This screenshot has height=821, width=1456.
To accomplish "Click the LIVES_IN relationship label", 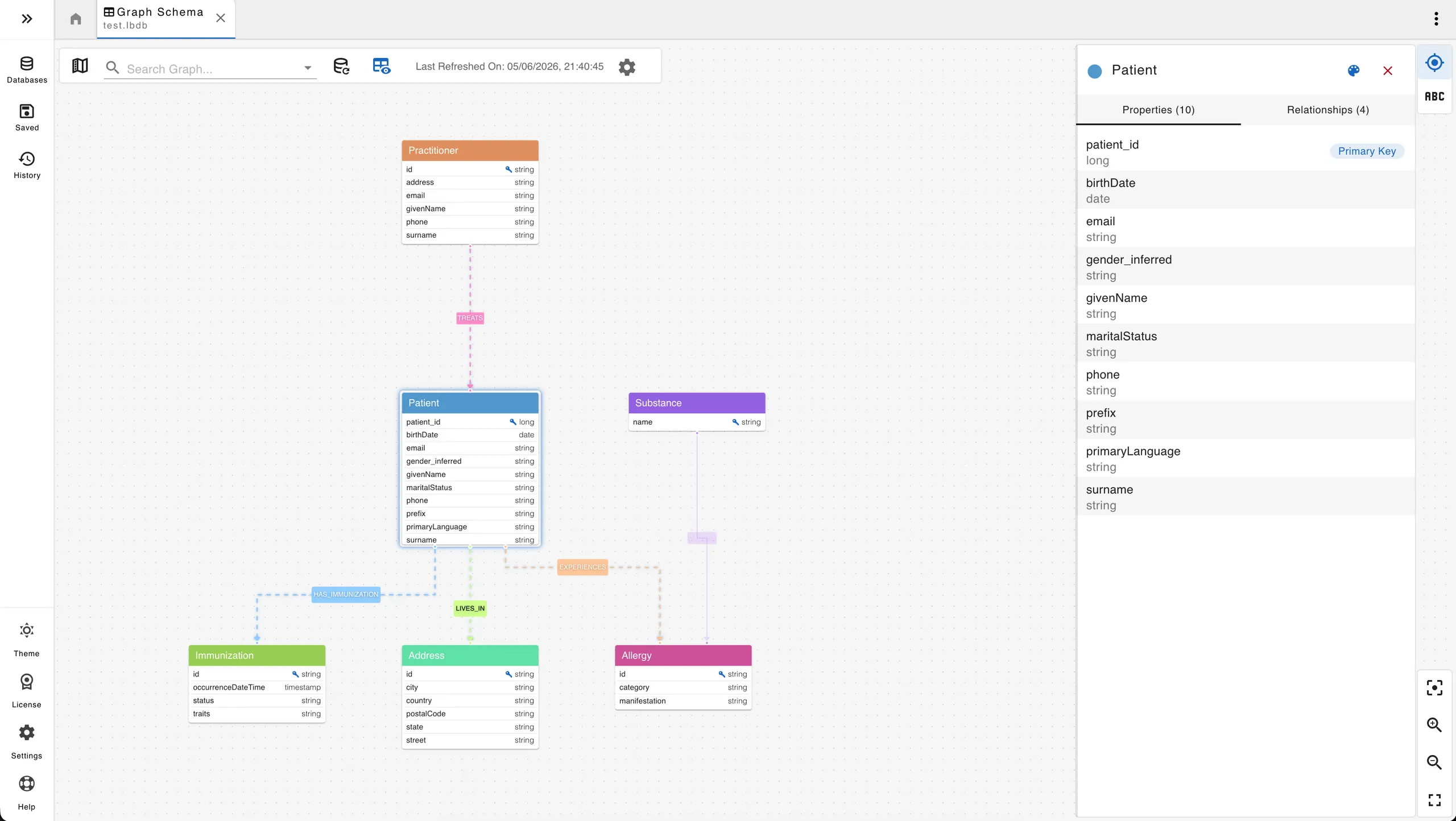I will (470, 608).
